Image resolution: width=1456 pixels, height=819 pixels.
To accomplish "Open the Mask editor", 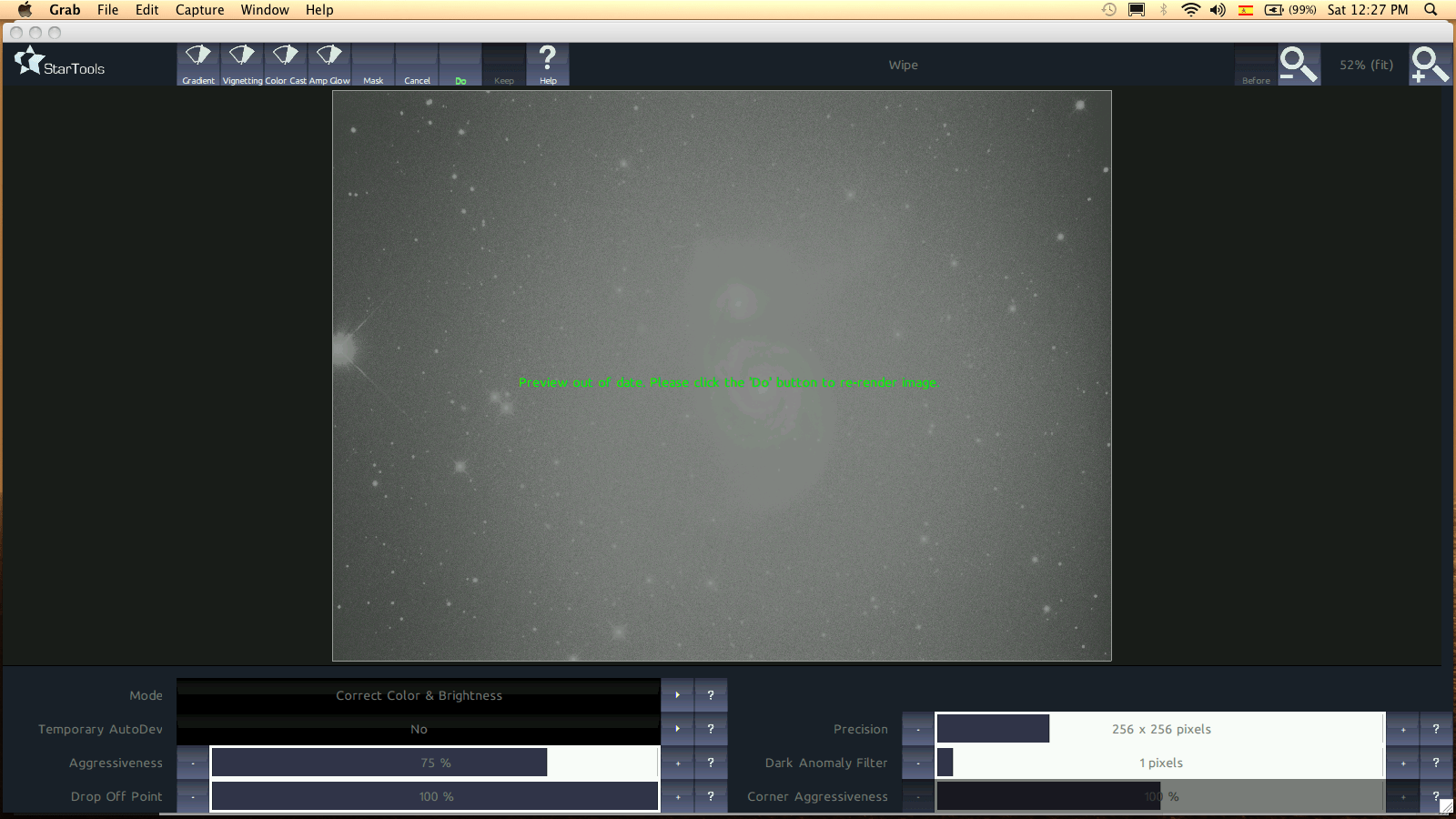I will click(x=373, y=66).
